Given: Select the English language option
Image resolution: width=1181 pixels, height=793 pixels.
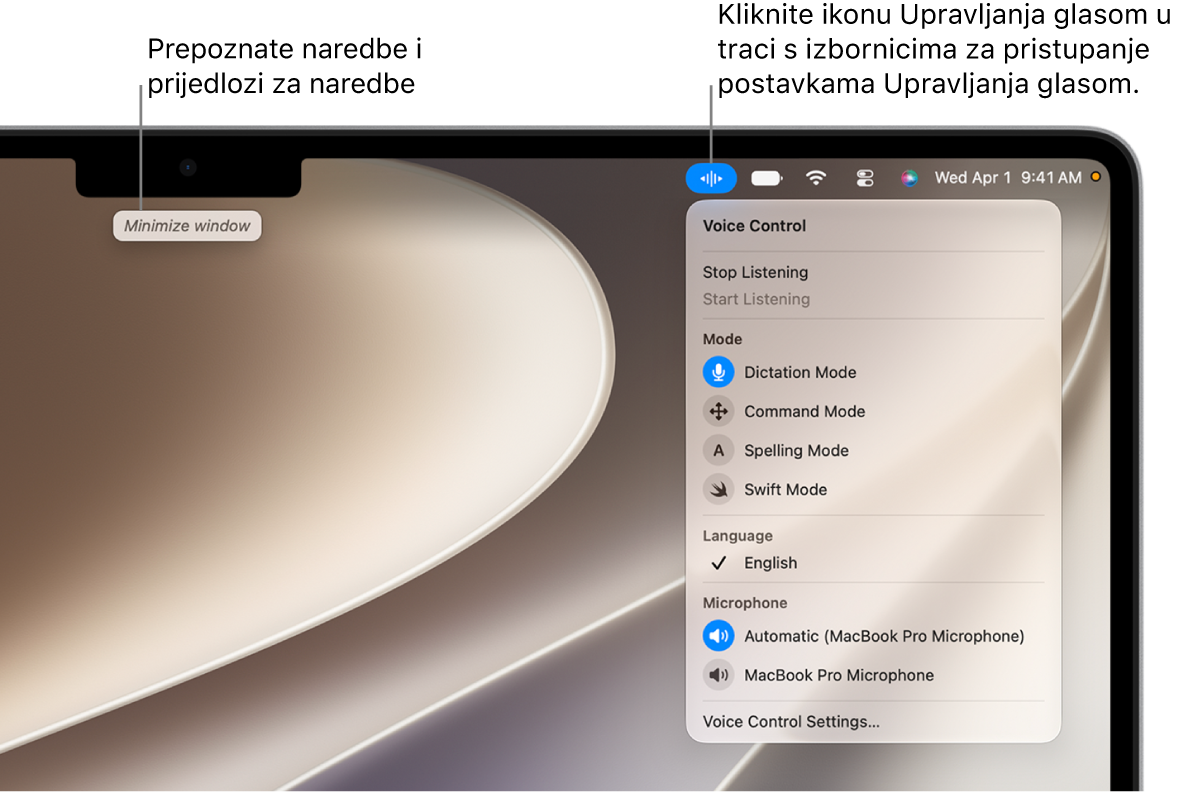Looking at the screenshot, I should pos(771,563).
